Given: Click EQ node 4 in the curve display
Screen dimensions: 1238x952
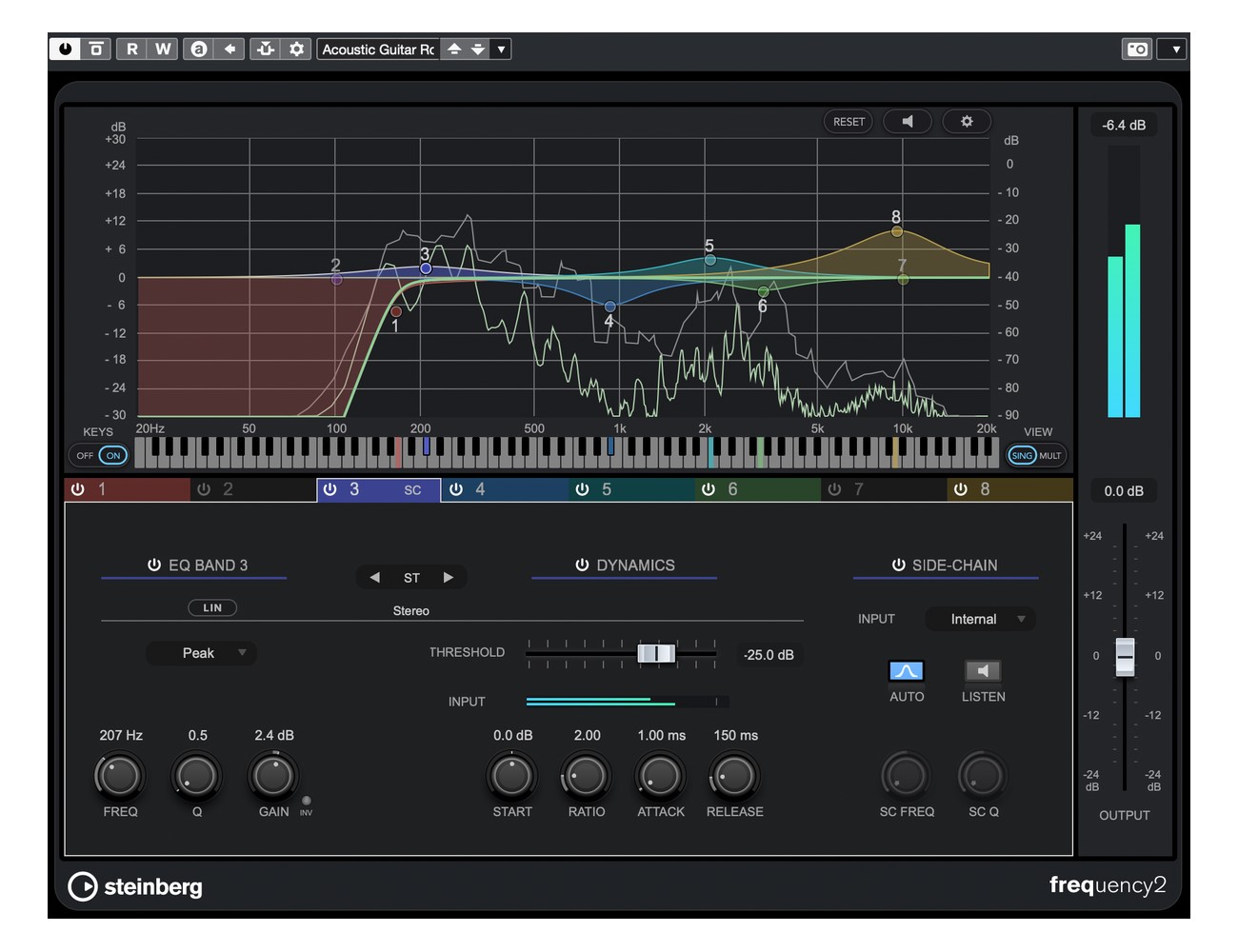Looking at the screenshot, I should click(x=610, y=307).
